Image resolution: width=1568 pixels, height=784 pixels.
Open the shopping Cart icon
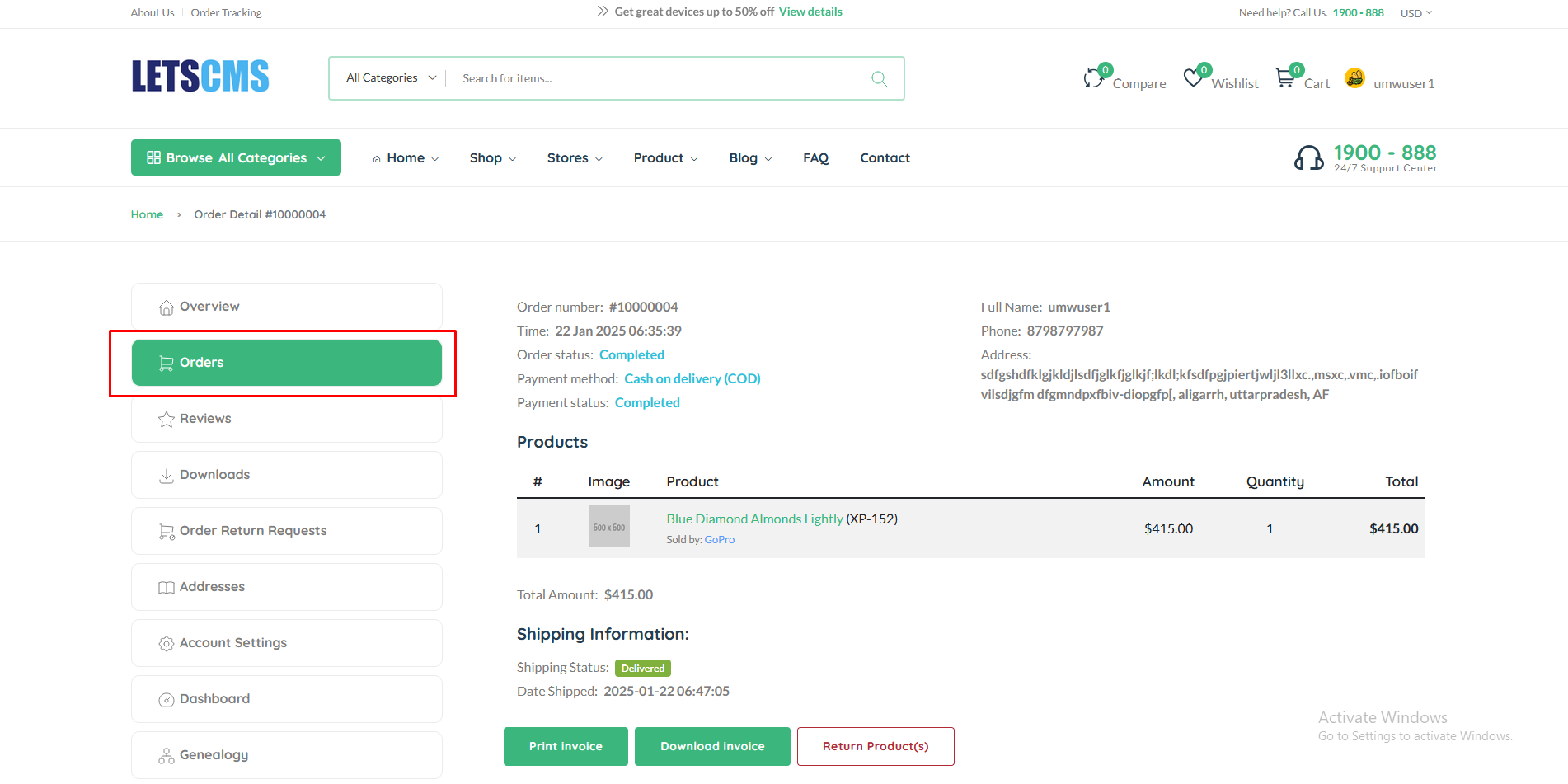1285,78
